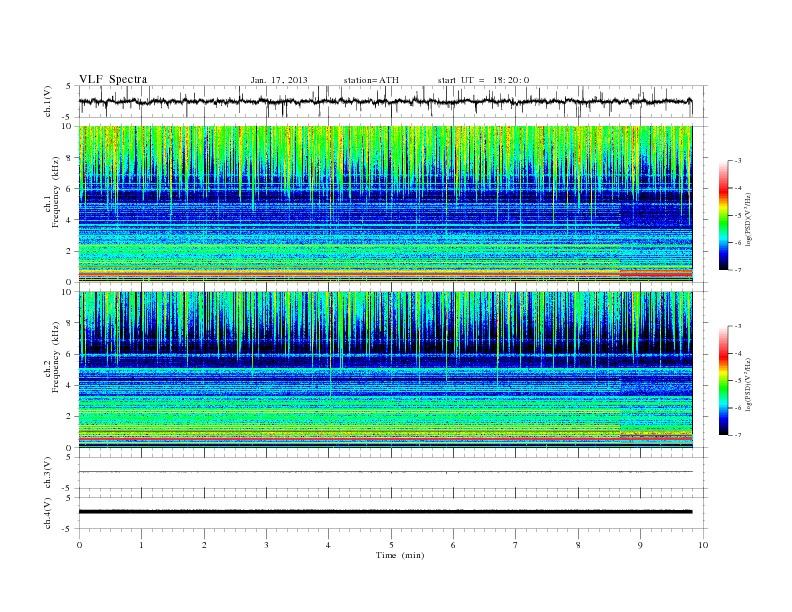This screenshot has width=792, height=612.
Task: Click the ch.1 PSD color bar
Action: coord(723,215)
